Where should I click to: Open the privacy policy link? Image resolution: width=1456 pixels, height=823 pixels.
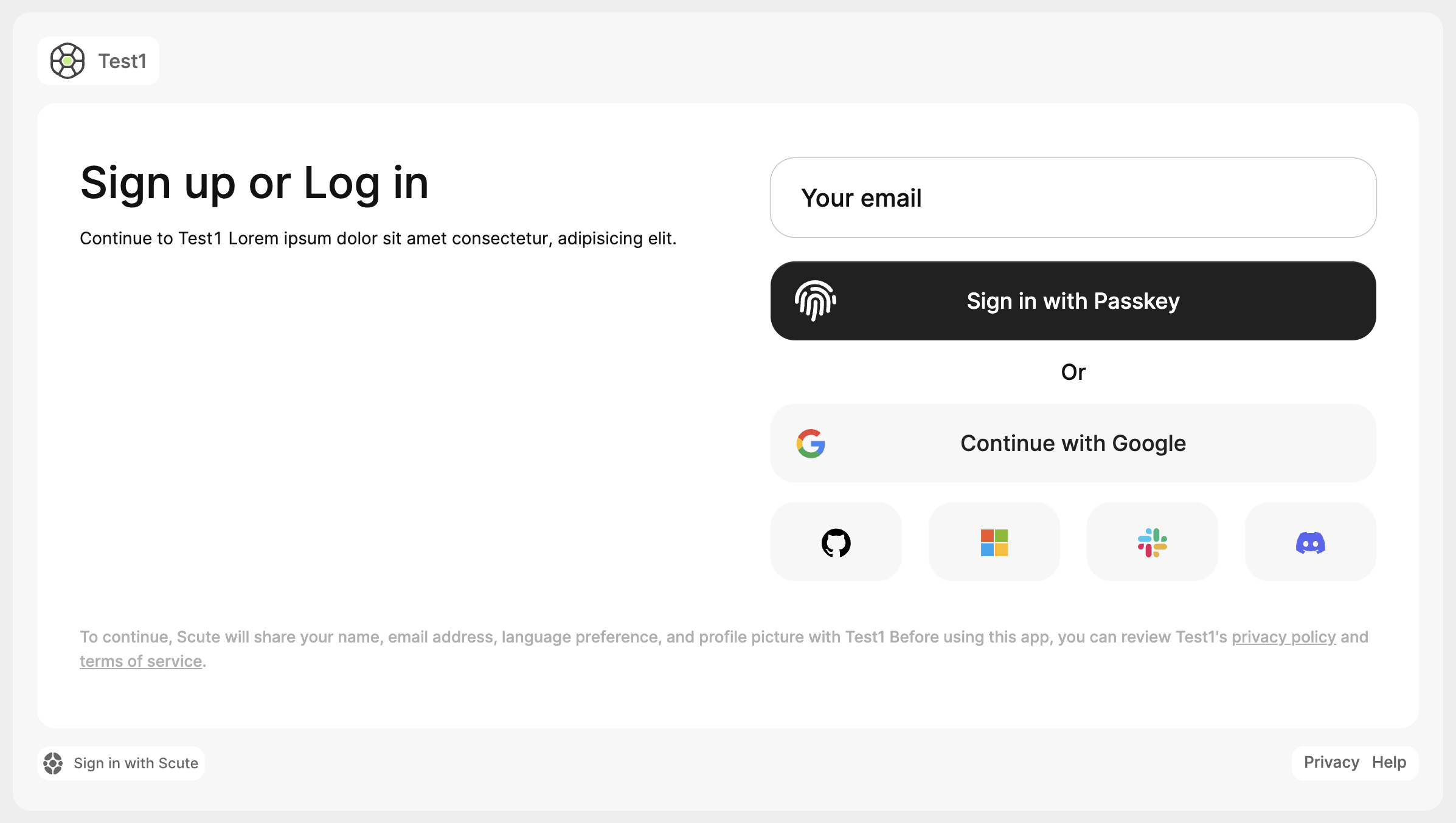tap(1284, 637)
